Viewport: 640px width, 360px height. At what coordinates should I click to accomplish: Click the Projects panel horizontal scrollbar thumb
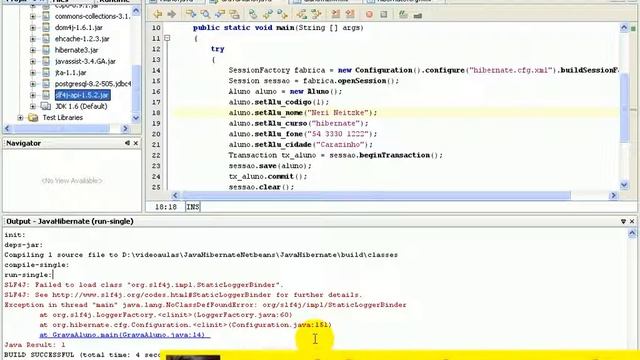[61, 128]
